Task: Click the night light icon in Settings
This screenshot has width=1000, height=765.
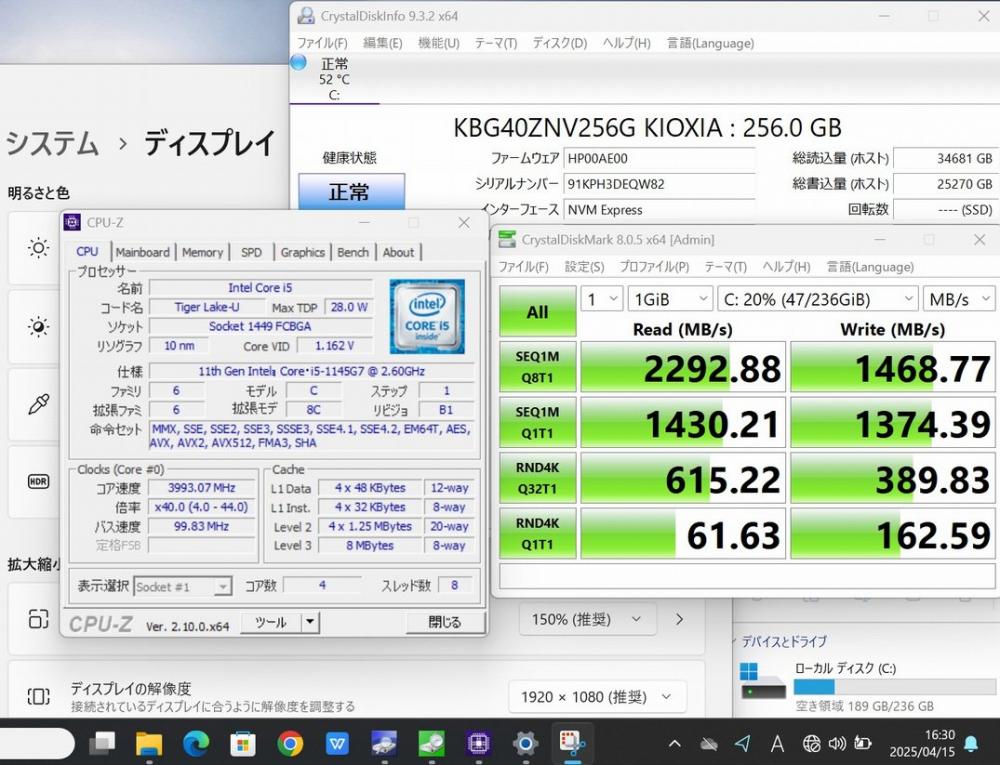Action: [x=38, y=326]
